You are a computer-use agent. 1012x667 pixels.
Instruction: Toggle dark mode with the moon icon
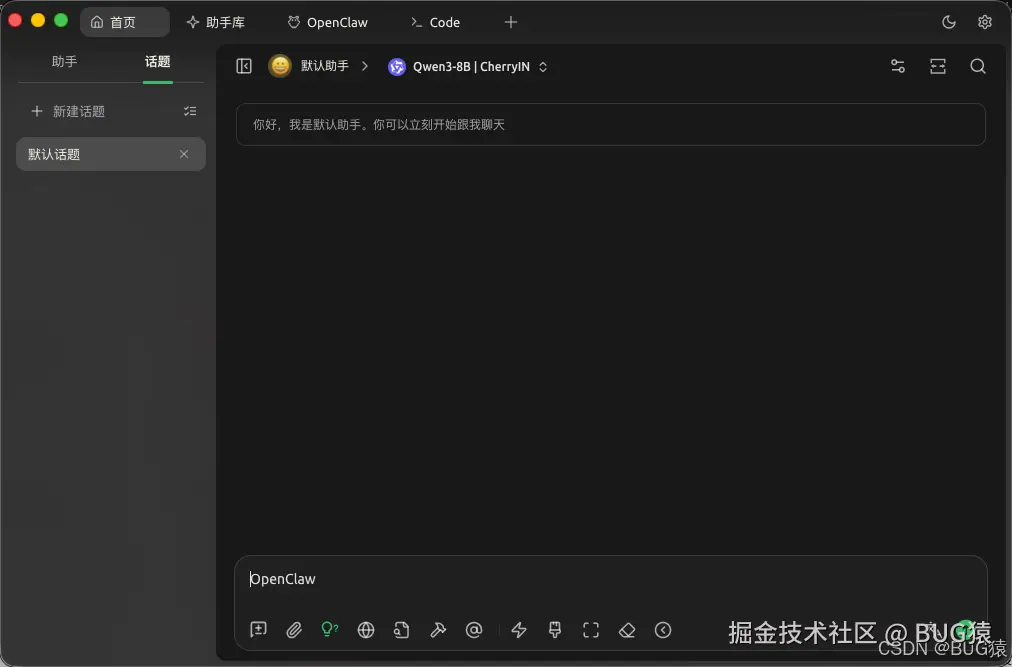point(946,21)
